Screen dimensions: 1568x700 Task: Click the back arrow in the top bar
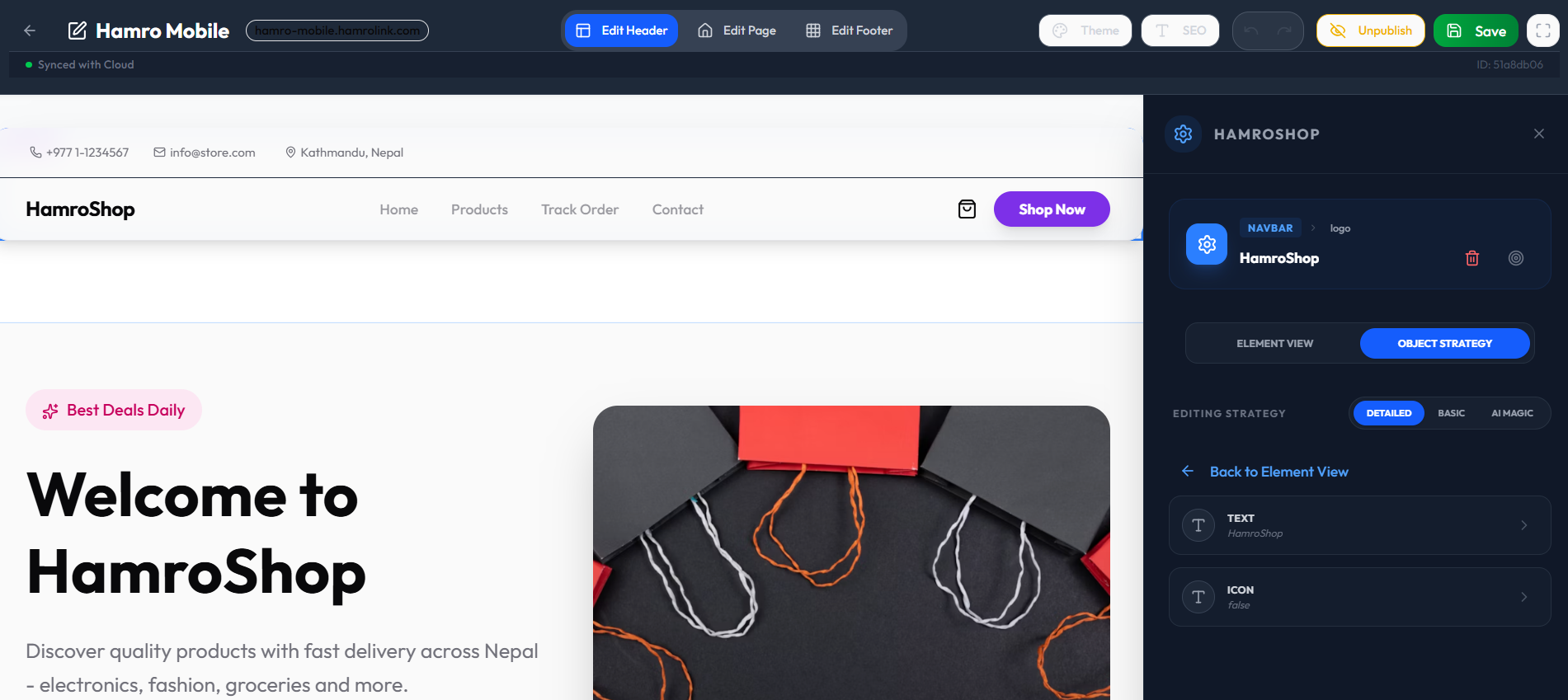(x=30, y=31)
